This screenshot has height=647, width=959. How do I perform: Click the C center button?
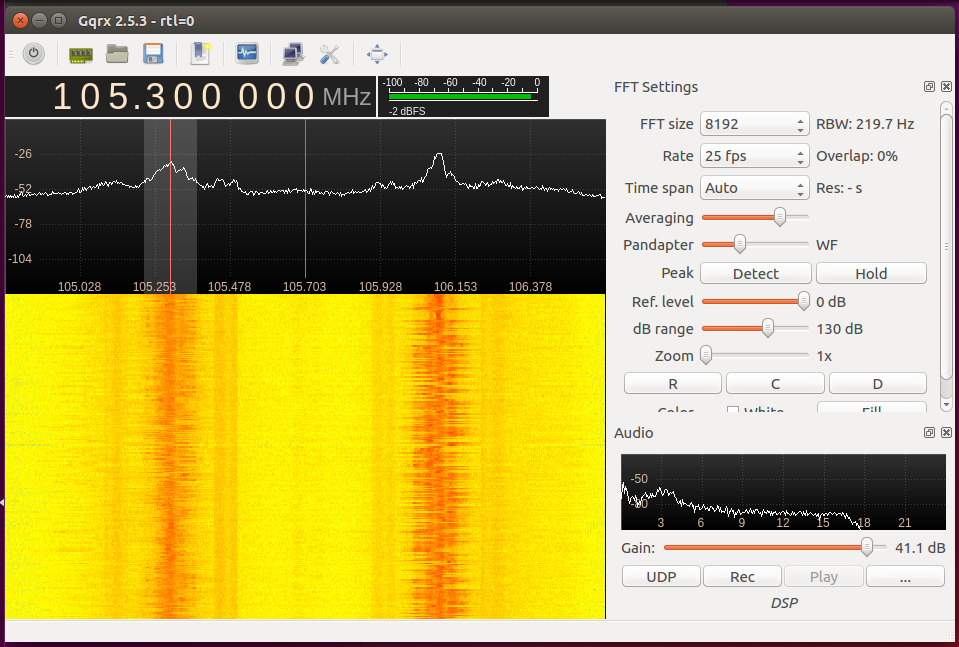pos(775,383)
